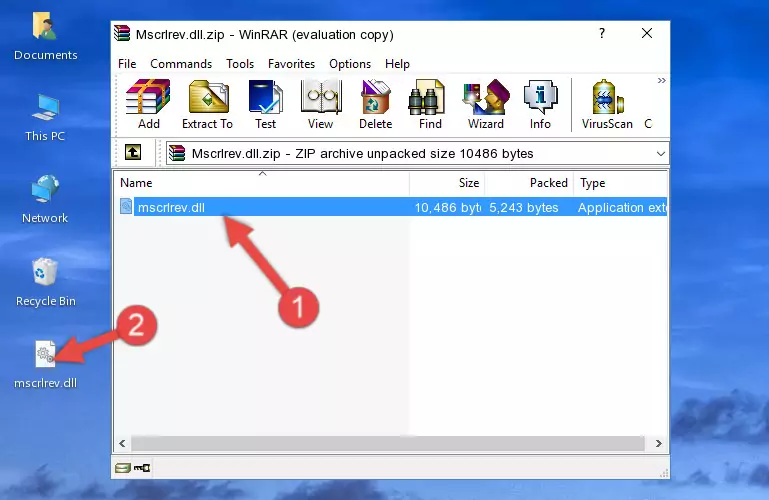Open the View file tool
Viewport: 769px width, 500px height.
321,104
